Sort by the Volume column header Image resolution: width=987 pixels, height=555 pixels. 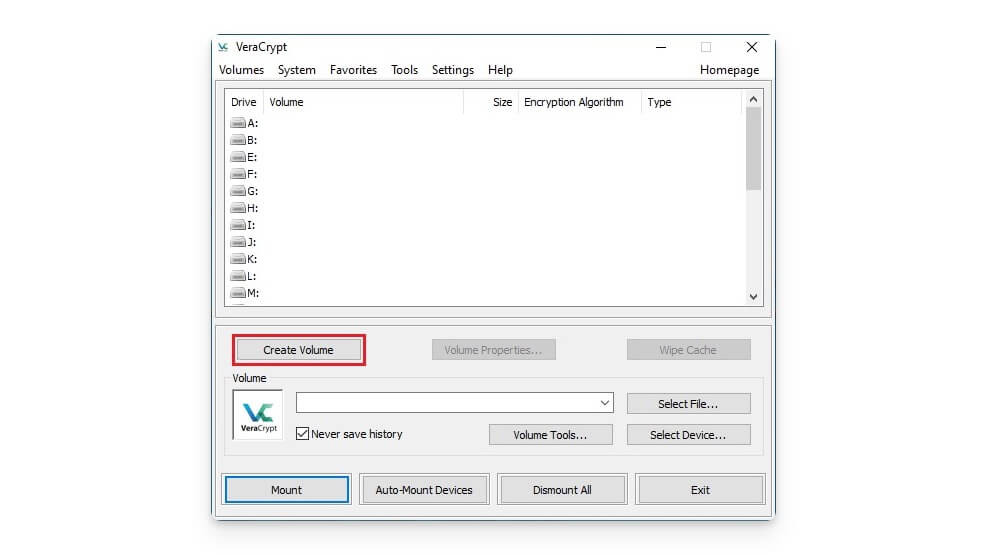pos(363,102)
